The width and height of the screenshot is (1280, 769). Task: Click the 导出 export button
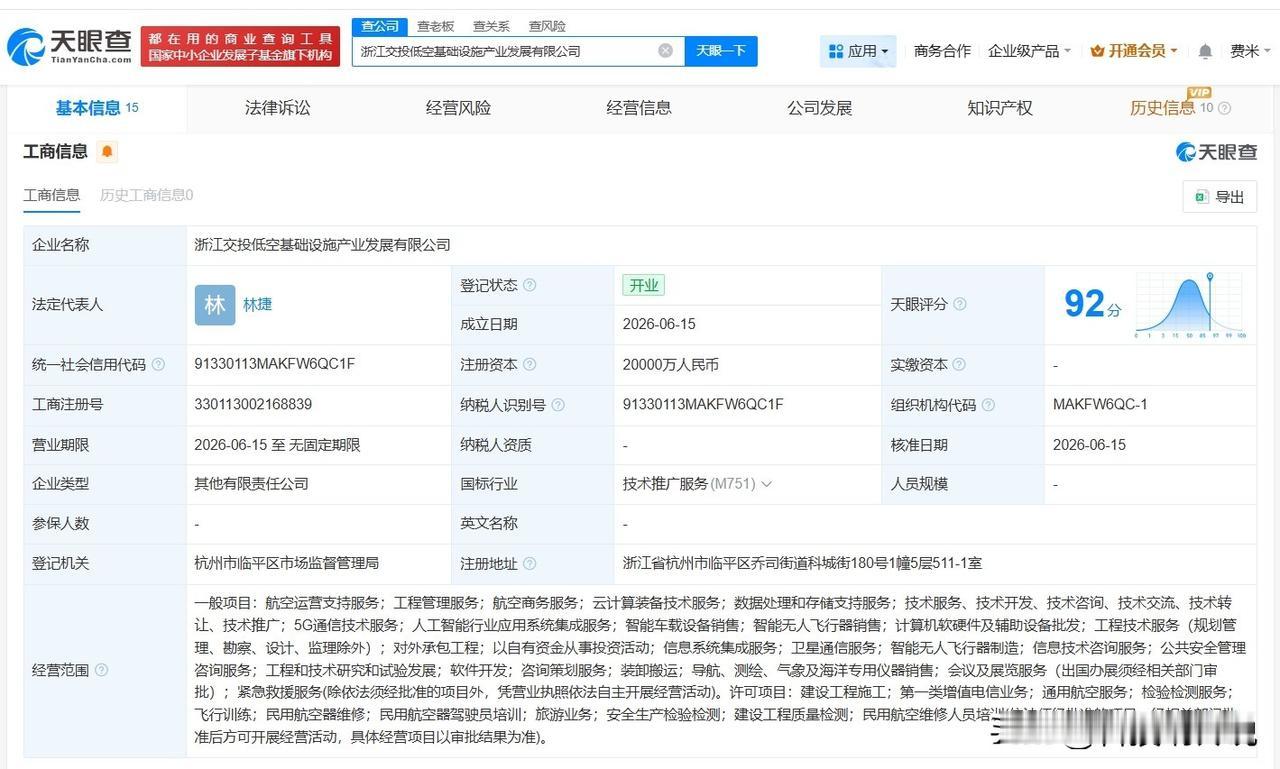click(x=1219, y=197)
